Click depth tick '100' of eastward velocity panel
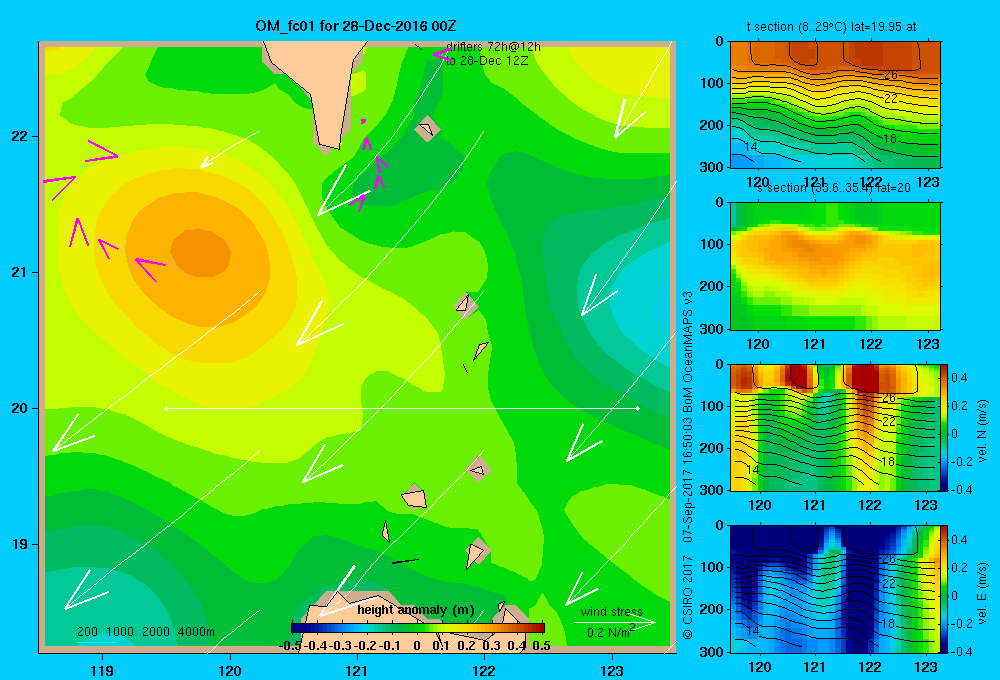Viewport: 1000px width, 680px height. click(x=712, y=567)
